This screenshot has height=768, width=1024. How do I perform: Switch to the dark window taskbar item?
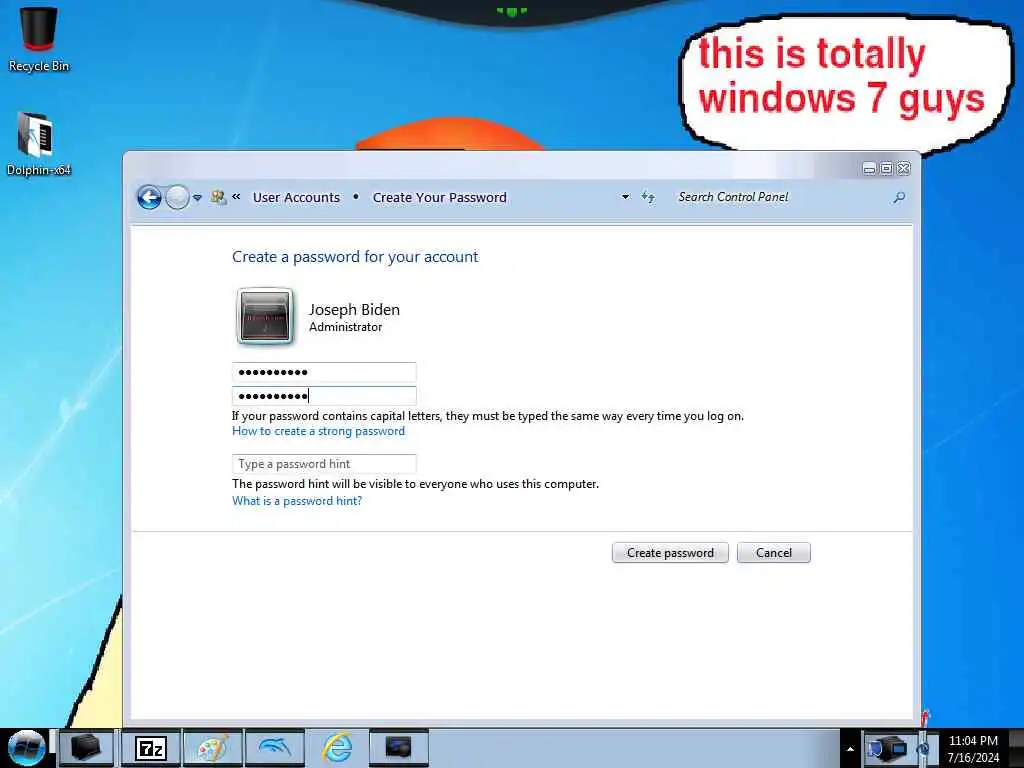(399, 748)
